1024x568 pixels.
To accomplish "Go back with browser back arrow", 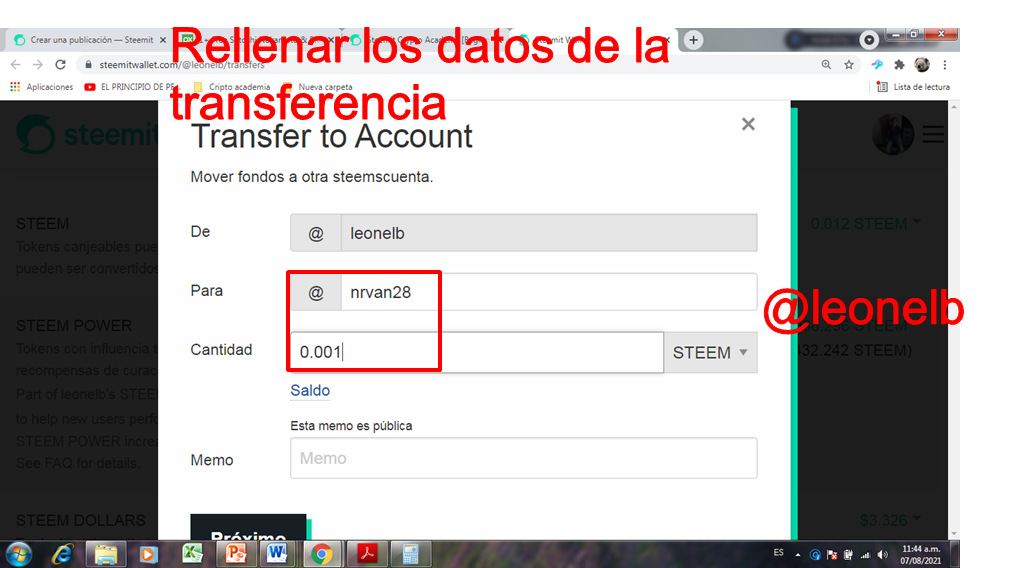I will (x=16, y=65).
